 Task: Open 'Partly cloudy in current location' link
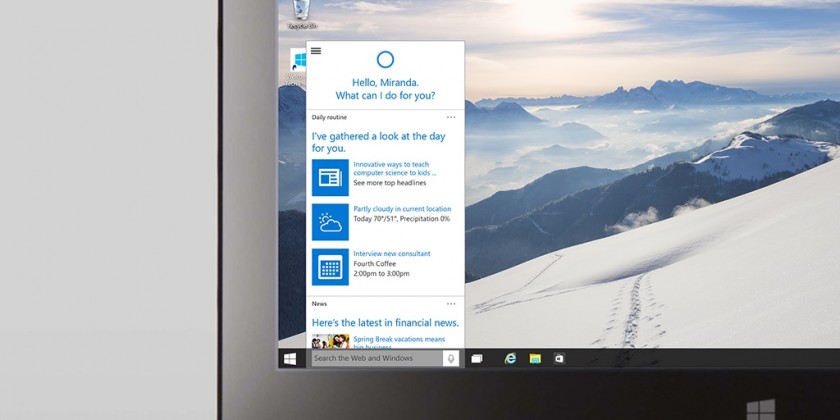[x=402, y=209]
